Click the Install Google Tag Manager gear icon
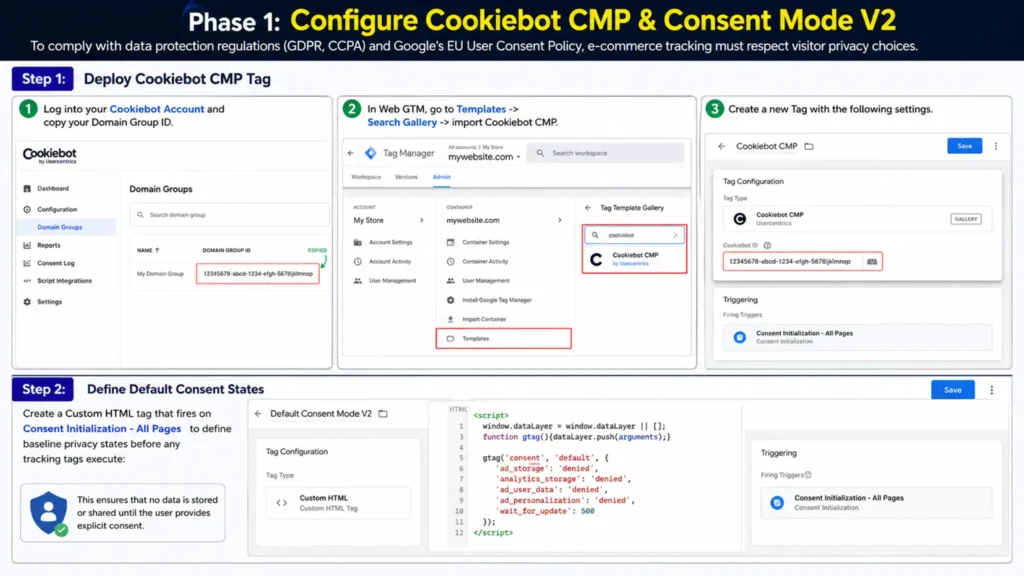 click(x=451, y=300)
